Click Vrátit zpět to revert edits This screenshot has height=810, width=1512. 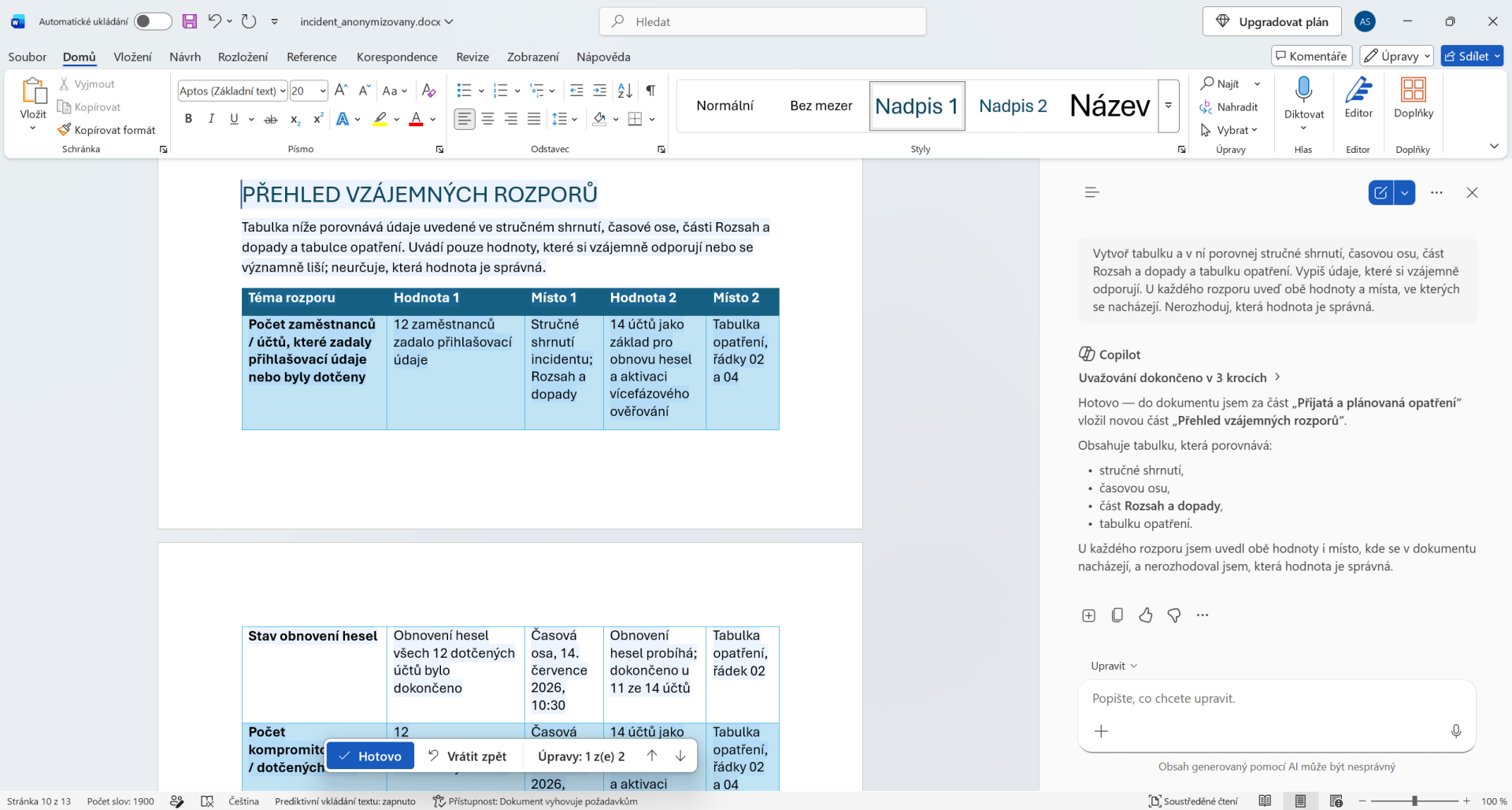467,756
